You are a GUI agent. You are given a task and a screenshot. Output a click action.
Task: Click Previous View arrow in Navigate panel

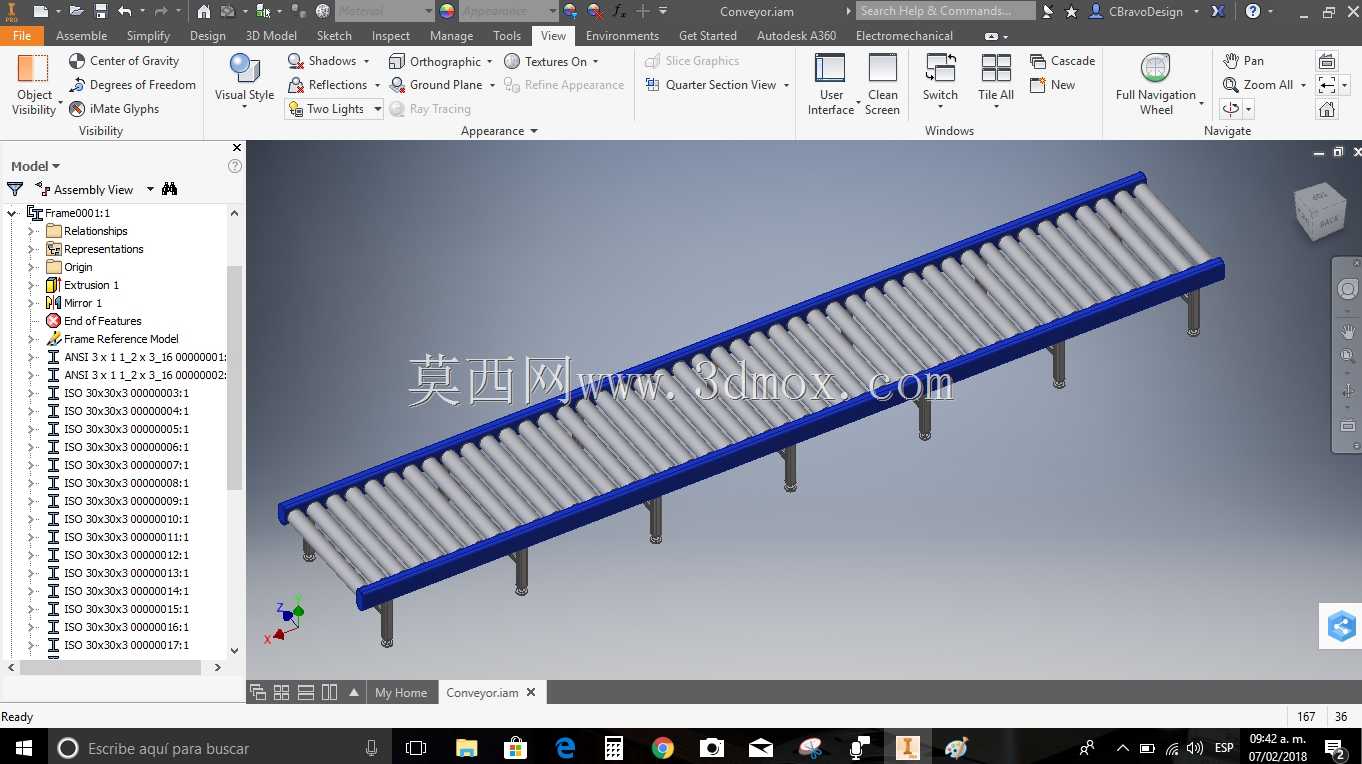coord(1327,85)
